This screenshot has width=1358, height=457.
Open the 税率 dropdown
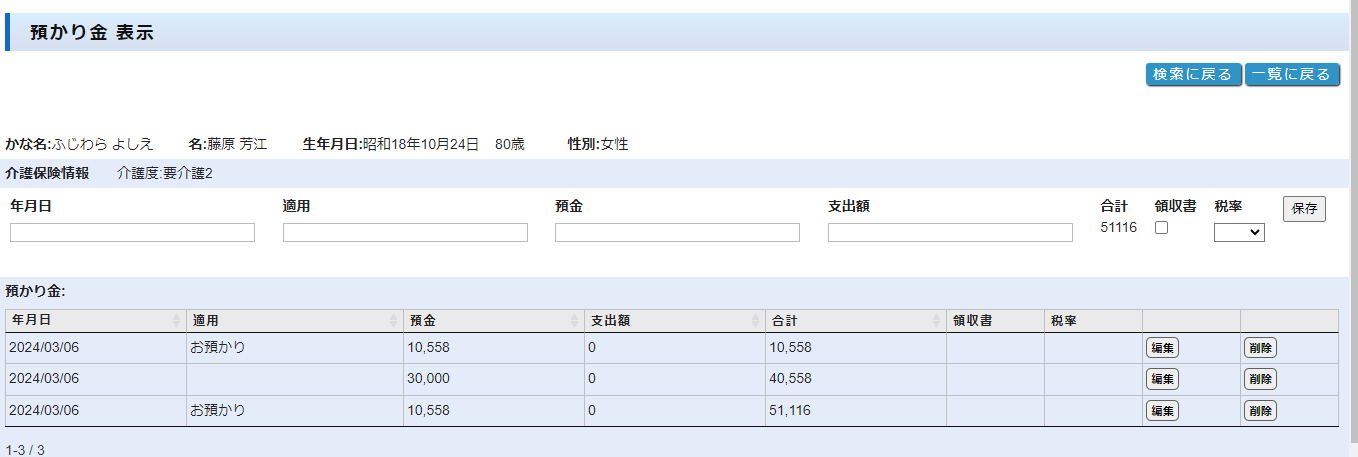[x=1239, y=232]
